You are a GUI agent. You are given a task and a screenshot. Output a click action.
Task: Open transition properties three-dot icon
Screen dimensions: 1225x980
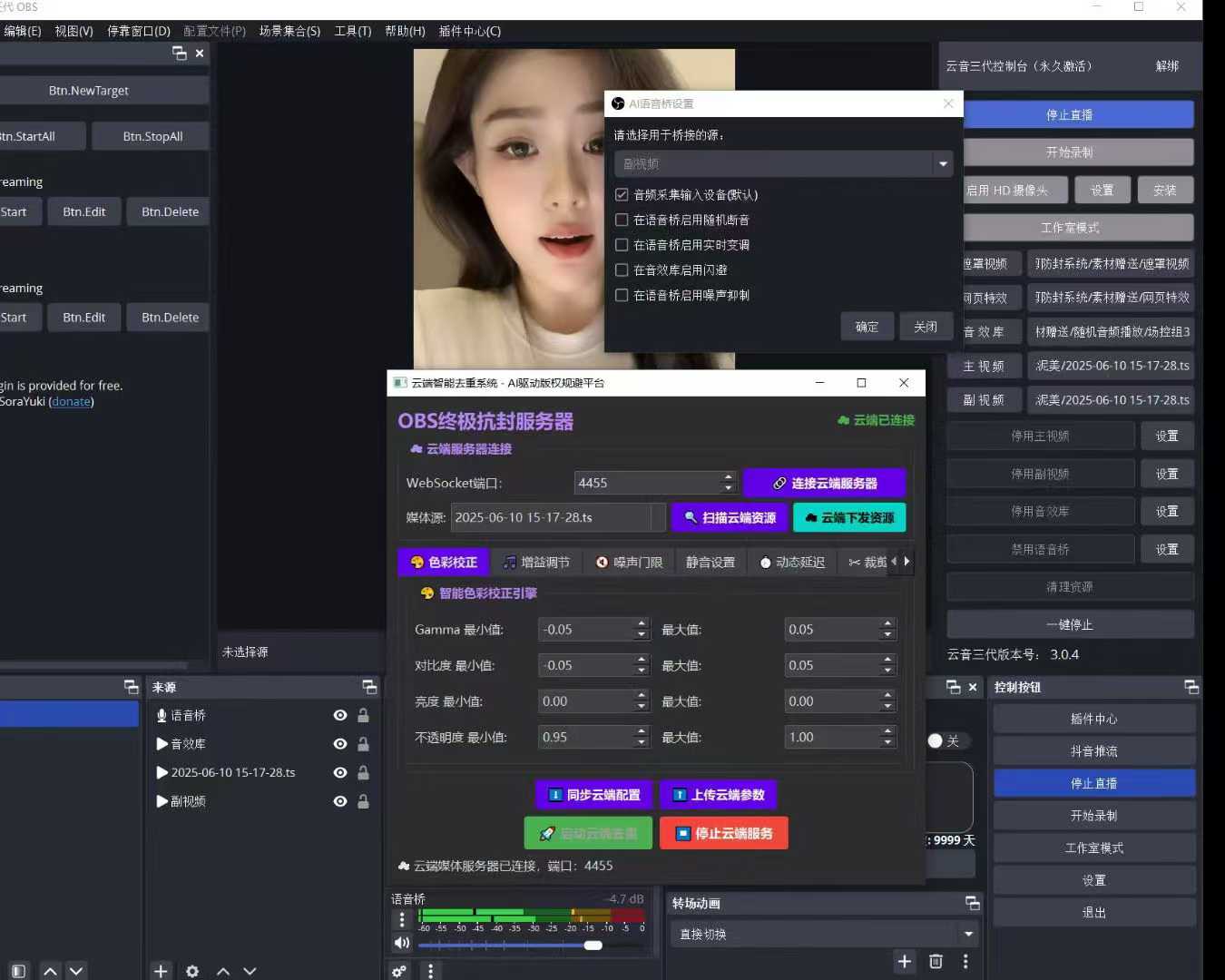[x=965, y=961]
